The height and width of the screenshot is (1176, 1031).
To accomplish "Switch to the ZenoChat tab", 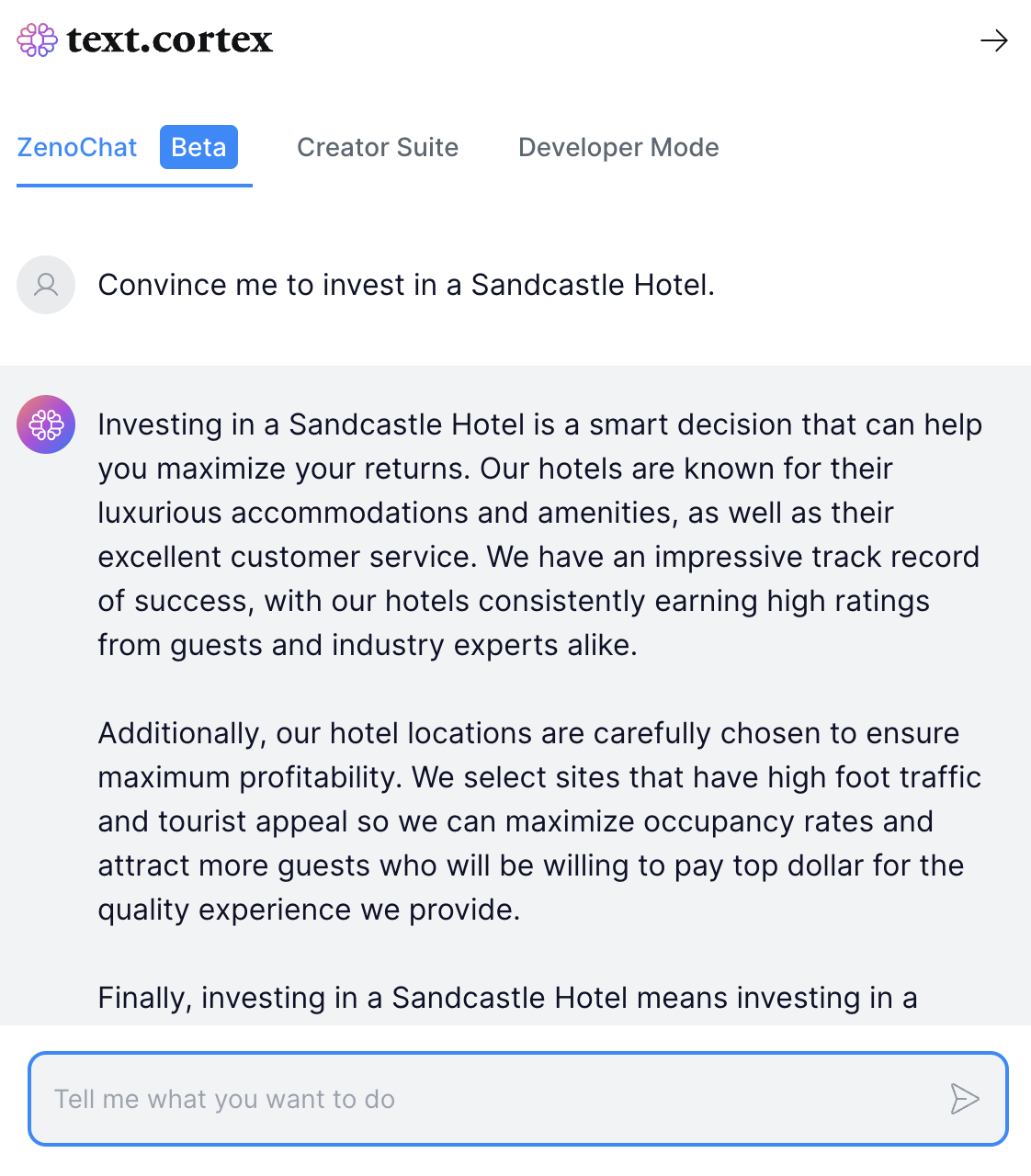I will coord(77,147).
